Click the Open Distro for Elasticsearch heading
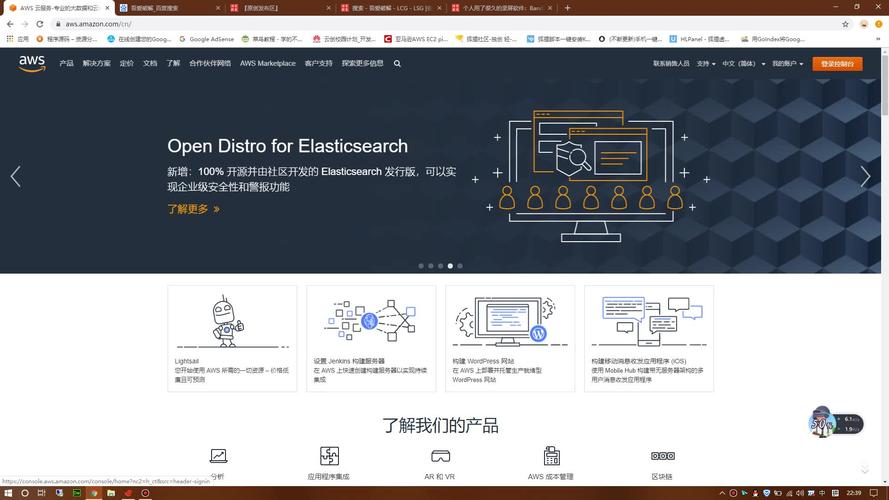889x500 pixels. (287, 146)
